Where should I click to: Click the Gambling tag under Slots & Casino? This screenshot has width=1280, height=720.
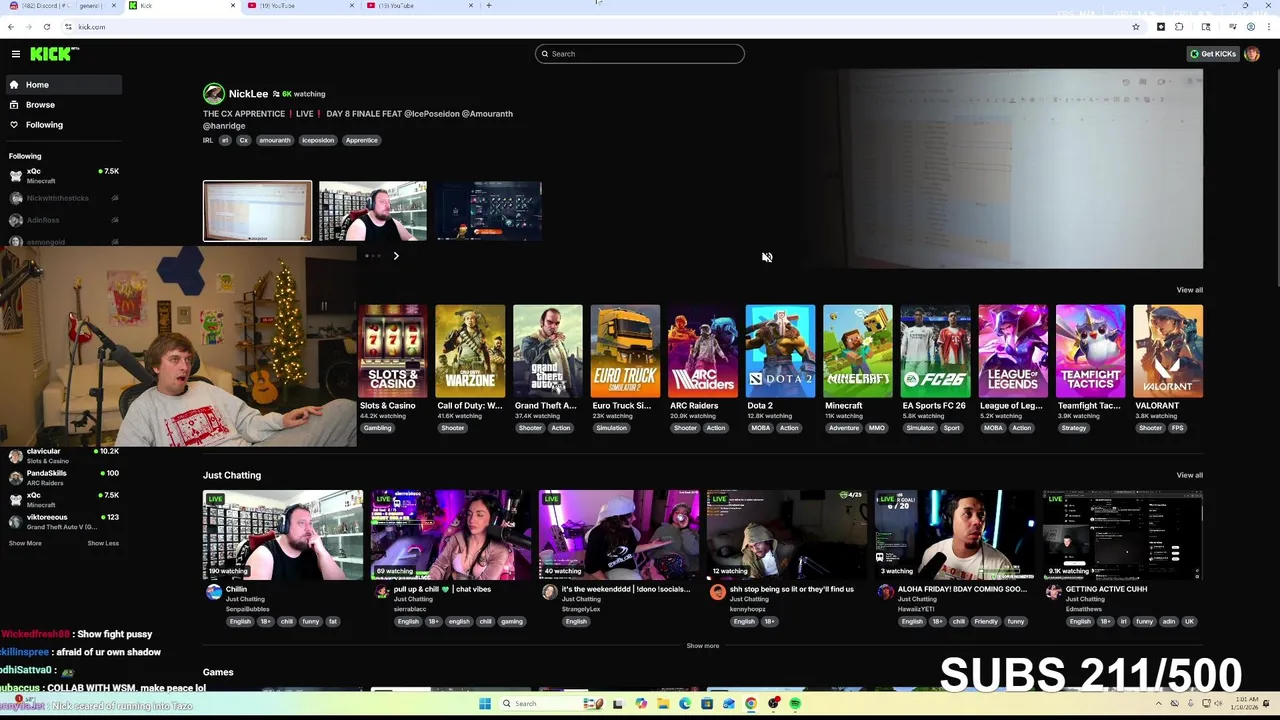coord(377,428)
